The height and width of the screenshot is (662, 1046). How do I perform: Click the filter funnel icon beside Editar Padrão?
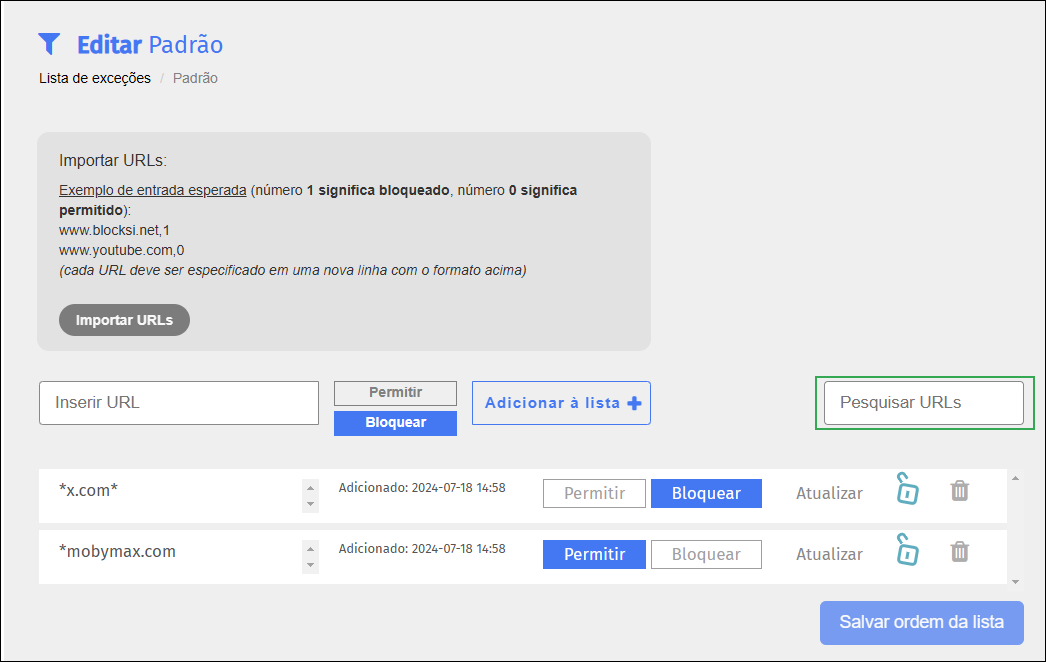[49, 44]
